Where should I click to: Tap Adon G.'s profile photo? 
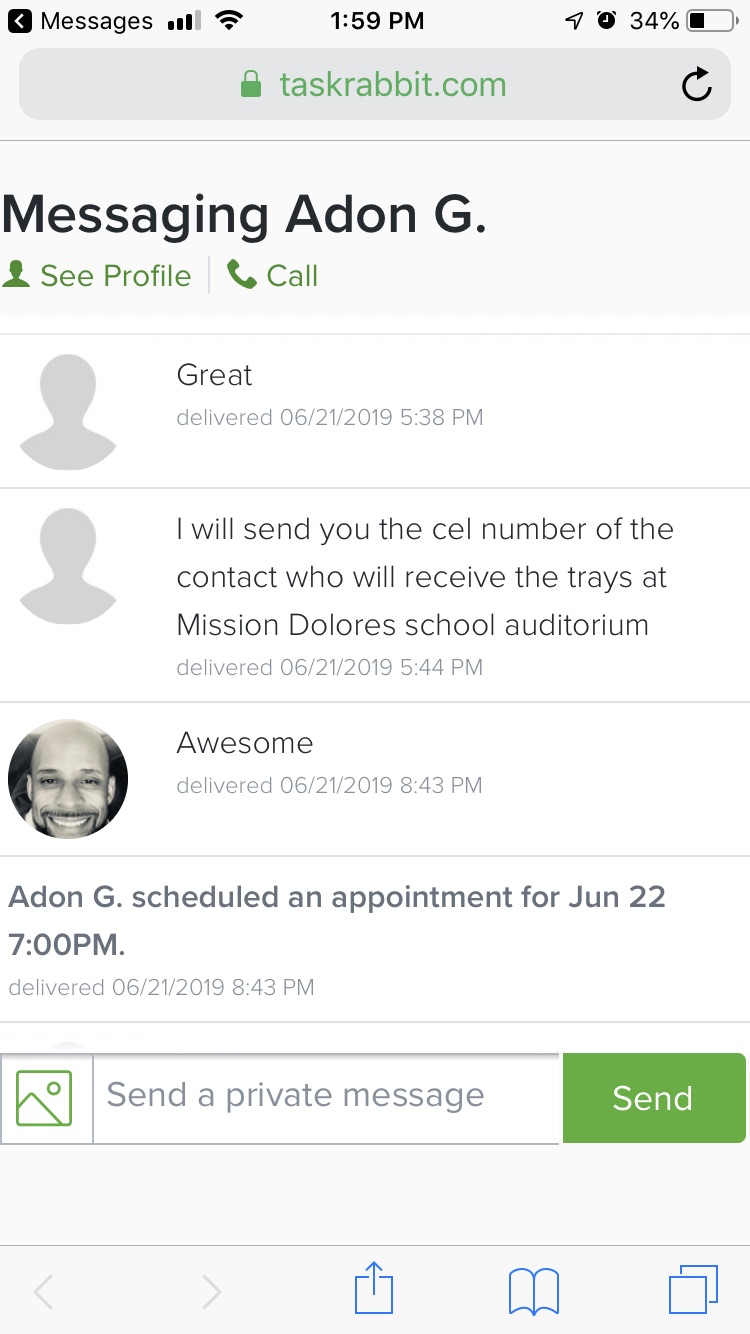click(68, 779)
